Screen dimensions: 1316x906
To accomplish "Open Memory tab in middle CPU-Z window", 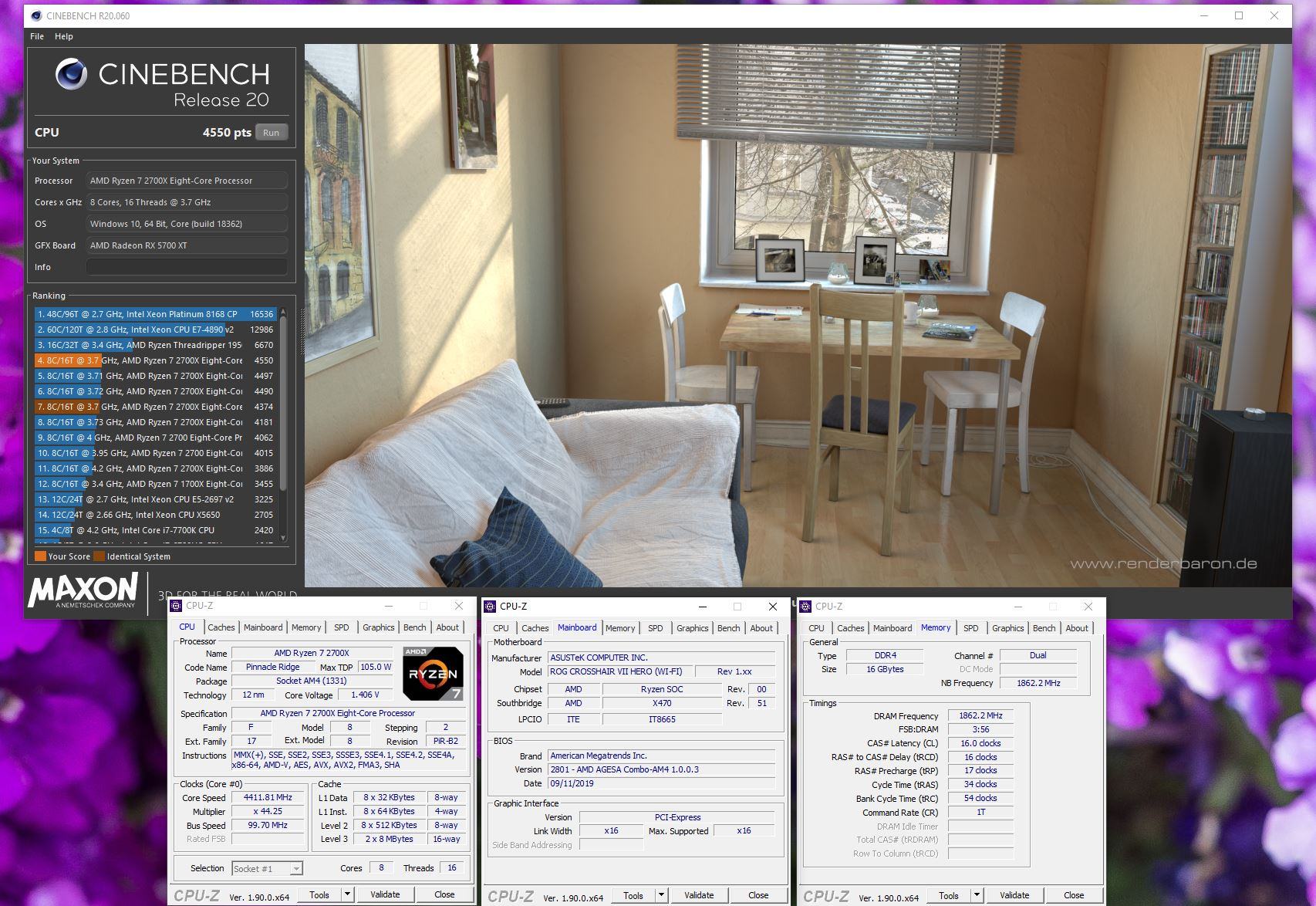I will [620, 628].
